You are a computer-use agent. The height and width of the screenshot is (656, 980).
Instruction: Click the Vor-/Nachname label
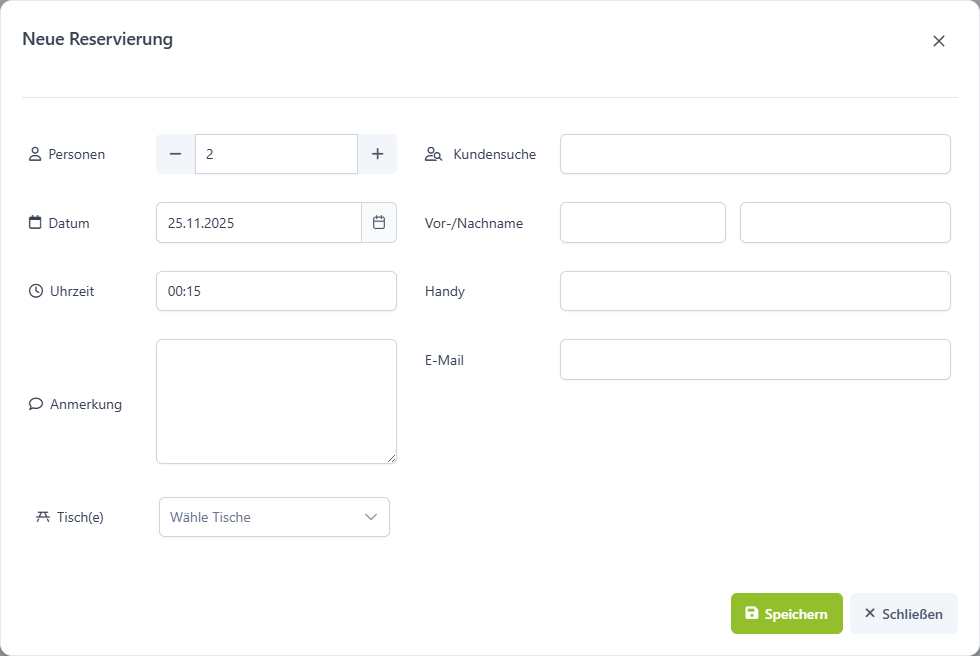coord(474,223)
